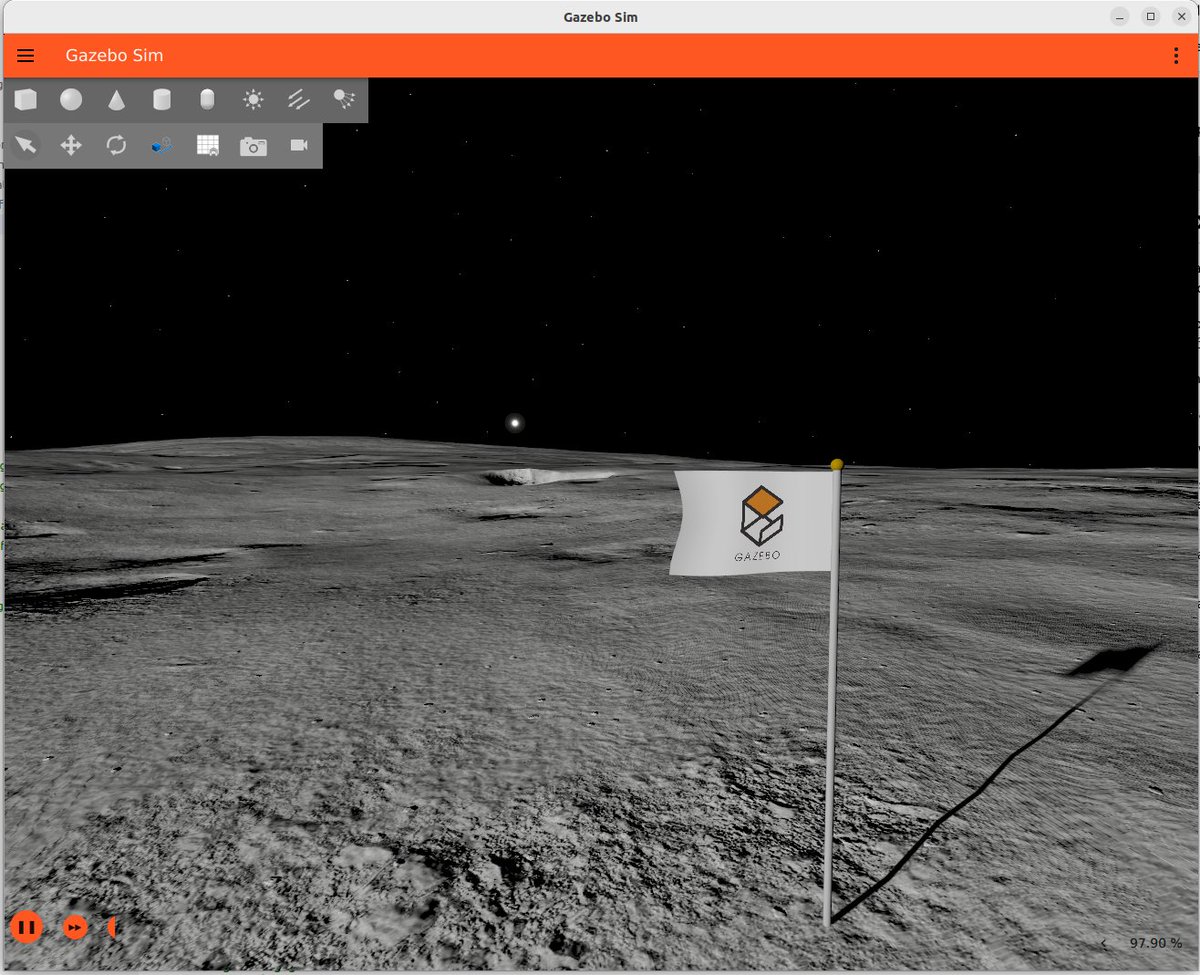This screenshot has height=975, width=1200.
Task: Select the Gazebo flag in the scene
Action: (752, 522)
